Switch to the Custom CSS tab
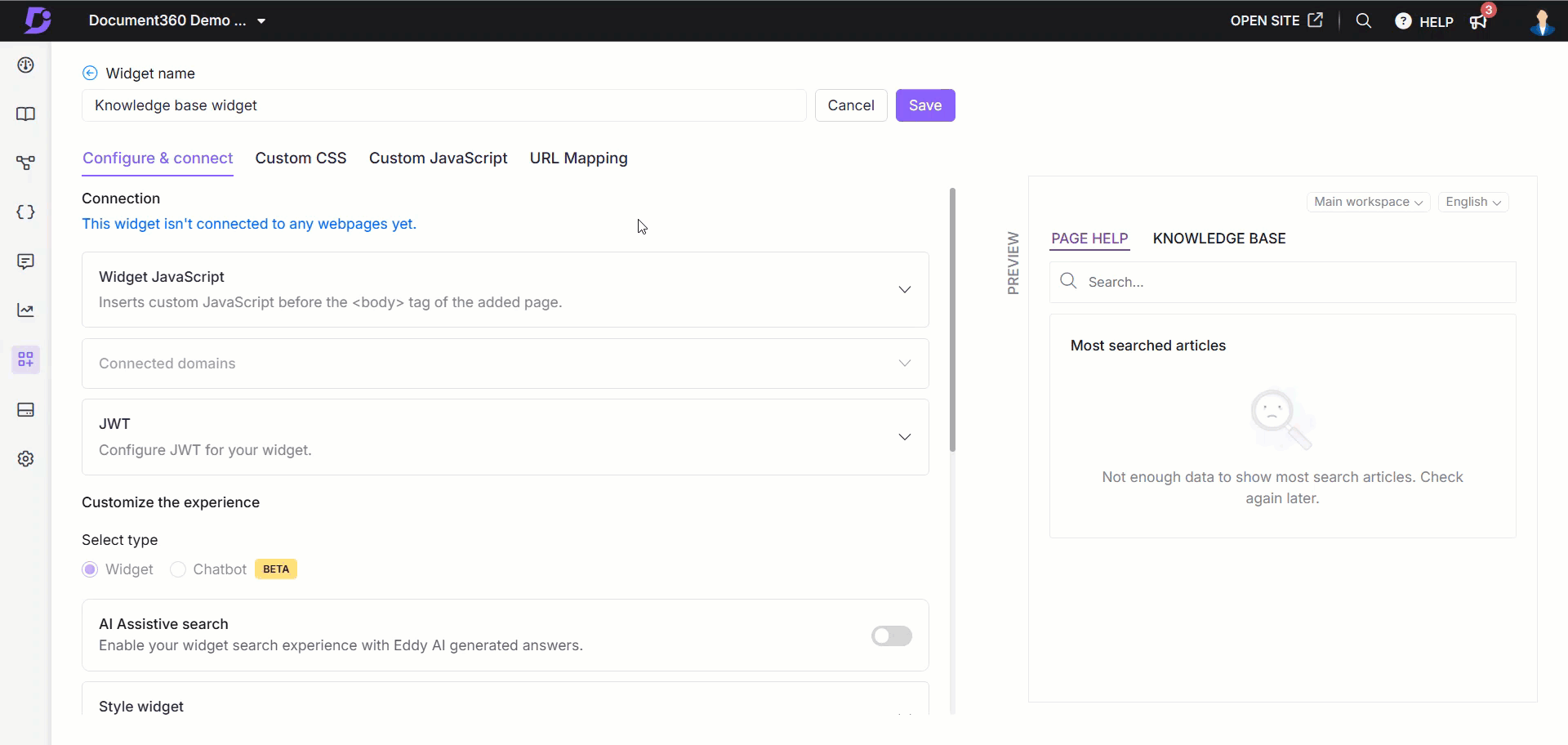This screenshot has width=1568, height=745. coord(301,158)
